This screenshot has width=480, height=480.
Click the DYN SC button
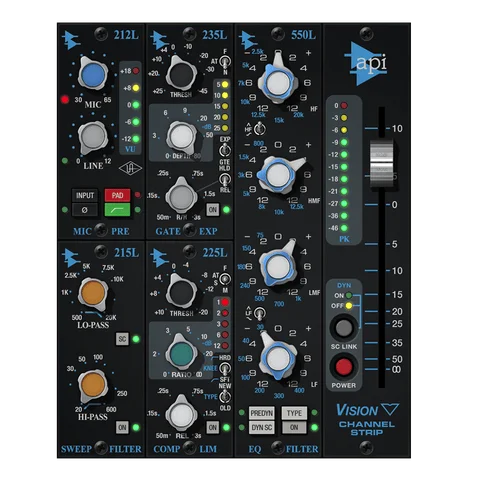click(x=262, y=427)
